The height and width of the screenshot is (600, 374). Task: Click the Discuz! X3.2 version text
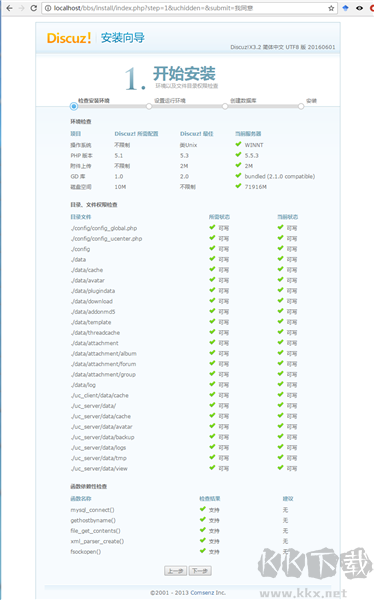(x=283, y=47)
